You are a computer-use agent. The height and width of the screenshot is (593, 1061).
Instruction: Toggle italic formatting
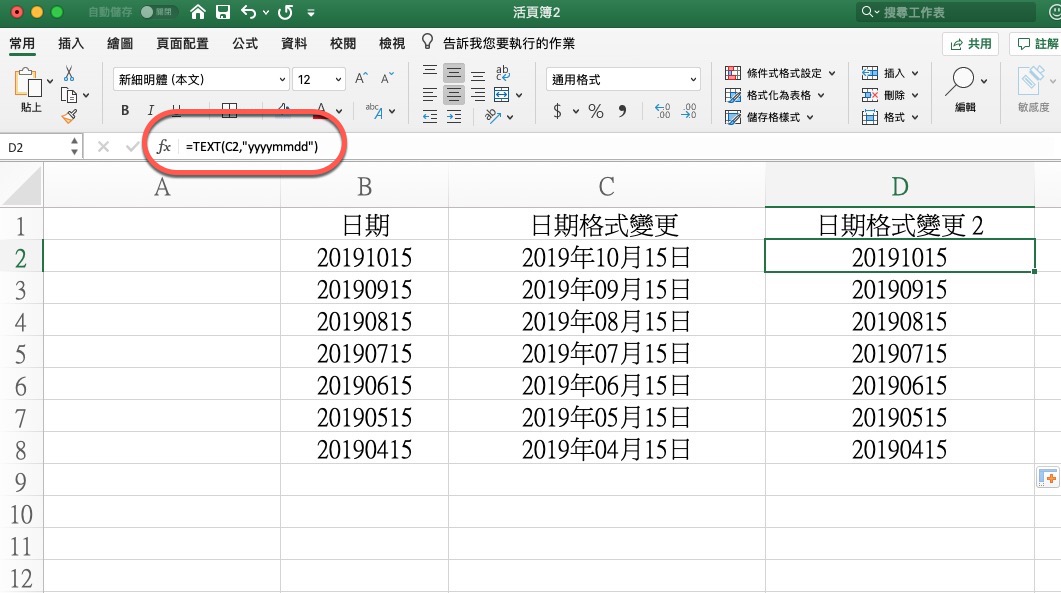click(x=150, y=111)
